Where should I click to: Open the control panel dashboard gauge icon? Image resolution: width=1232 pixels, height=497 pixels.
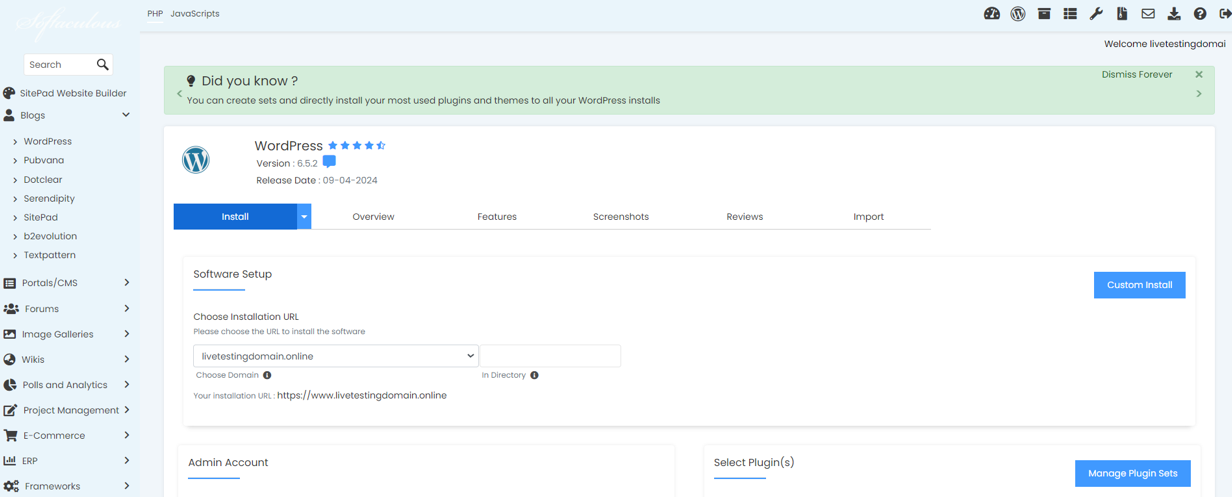coord(992,14)
